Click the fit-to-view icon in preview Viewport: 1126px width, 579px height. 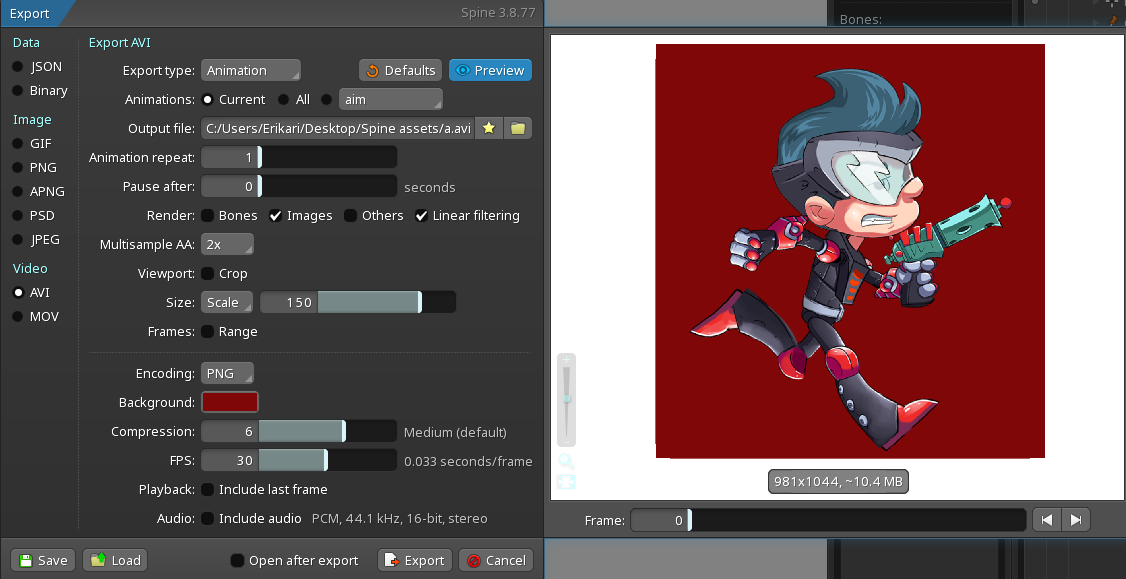(x=566, y=482)
